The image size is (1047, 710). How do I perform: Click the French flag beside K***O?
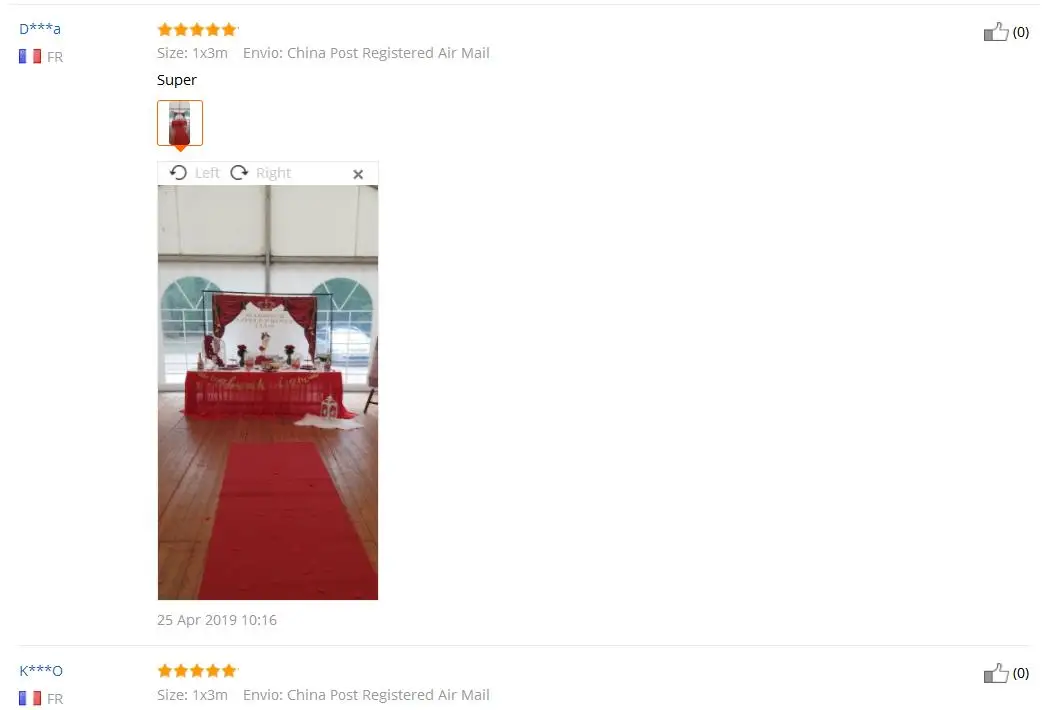30,698
